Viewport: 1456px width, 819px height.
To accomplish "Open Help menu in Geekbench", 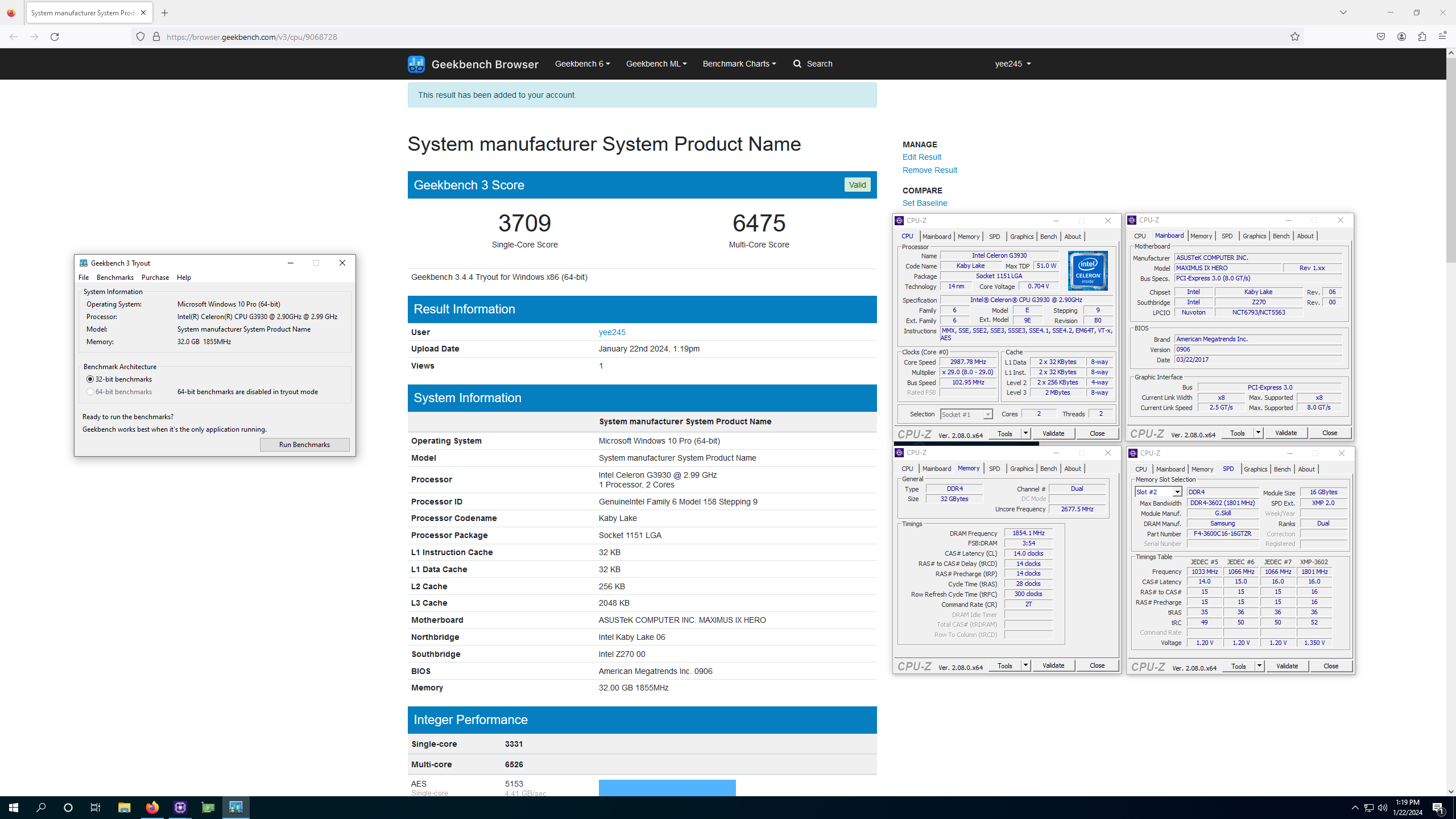I will pyautogui.click(x=184, y=278).
